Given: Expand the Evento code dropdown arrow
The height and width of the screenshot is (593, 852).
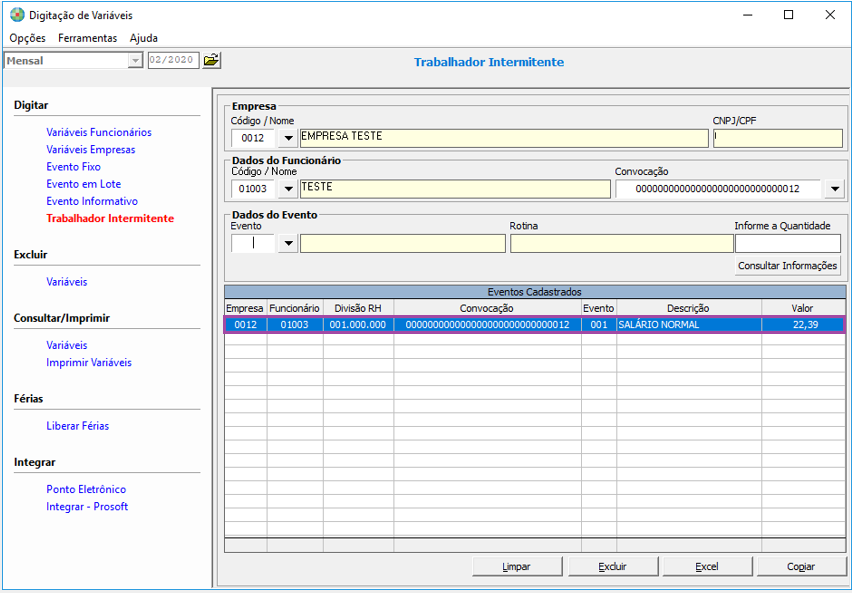Looking at the screenshot, I should click(288, 244).
